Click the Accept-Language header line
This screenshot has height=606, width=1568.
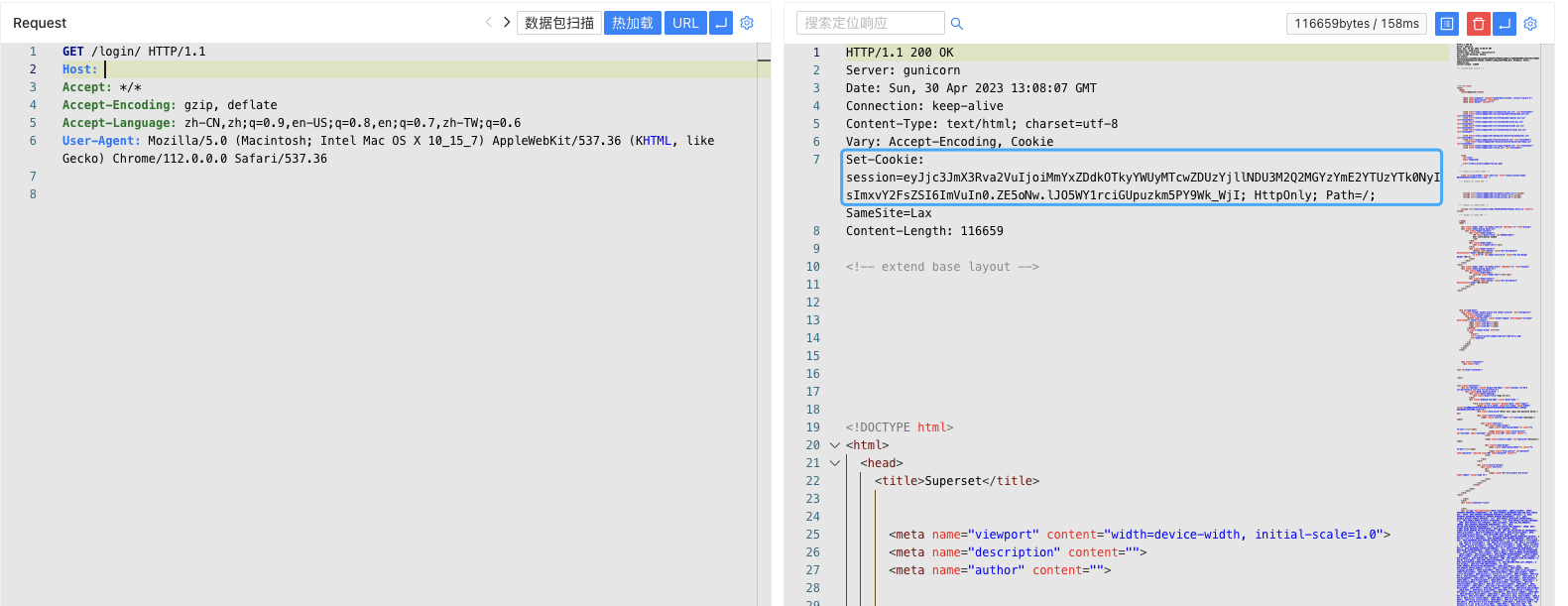tap(292, 123)
